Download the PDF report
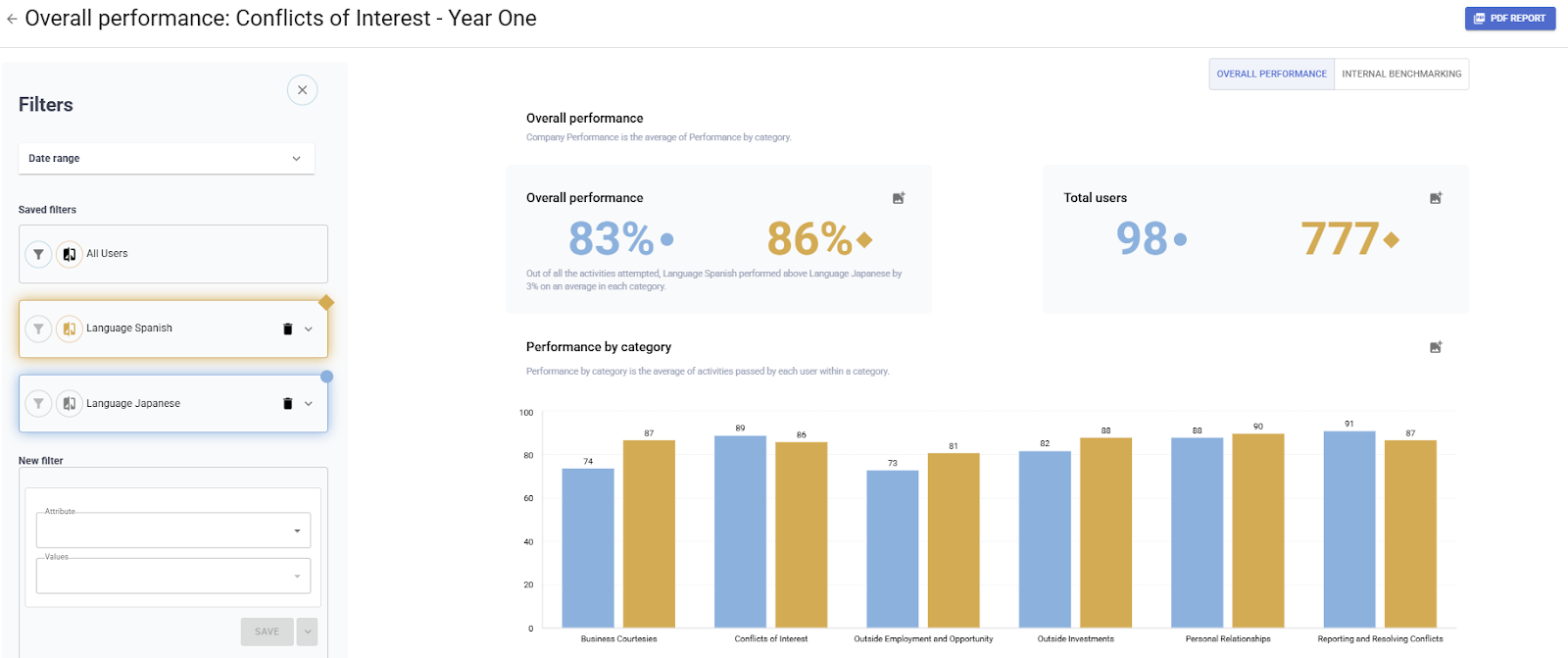The width and height of the screenshot is (1568, 658). click(1509, 19)
